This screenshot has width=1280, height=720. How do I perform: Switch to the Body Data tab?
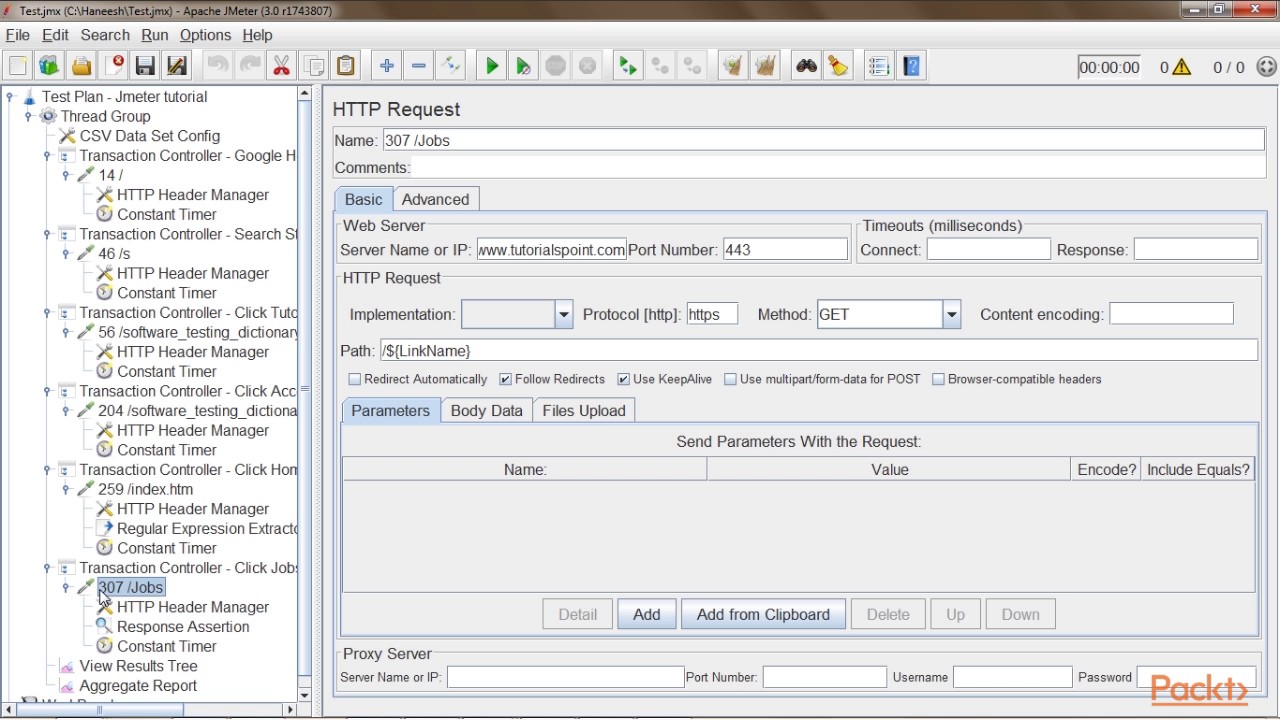click(x=486, y=410)
